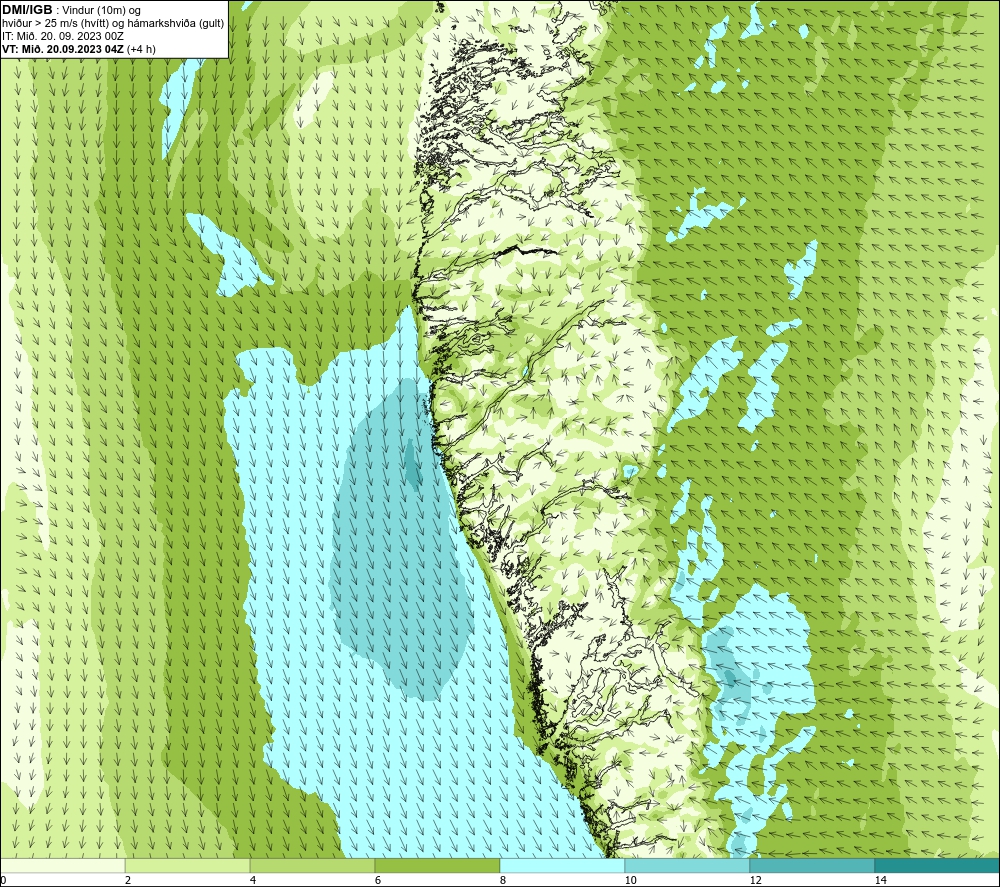Click the 2–4 m/s light green band
The image size is (1000, 887).
(188, 866)
